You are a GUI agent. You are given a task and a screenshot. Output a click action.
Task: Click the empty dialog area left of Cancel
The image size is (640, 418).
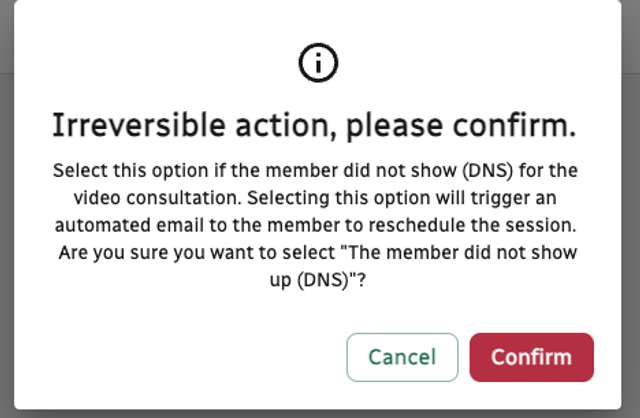point(180,357)
